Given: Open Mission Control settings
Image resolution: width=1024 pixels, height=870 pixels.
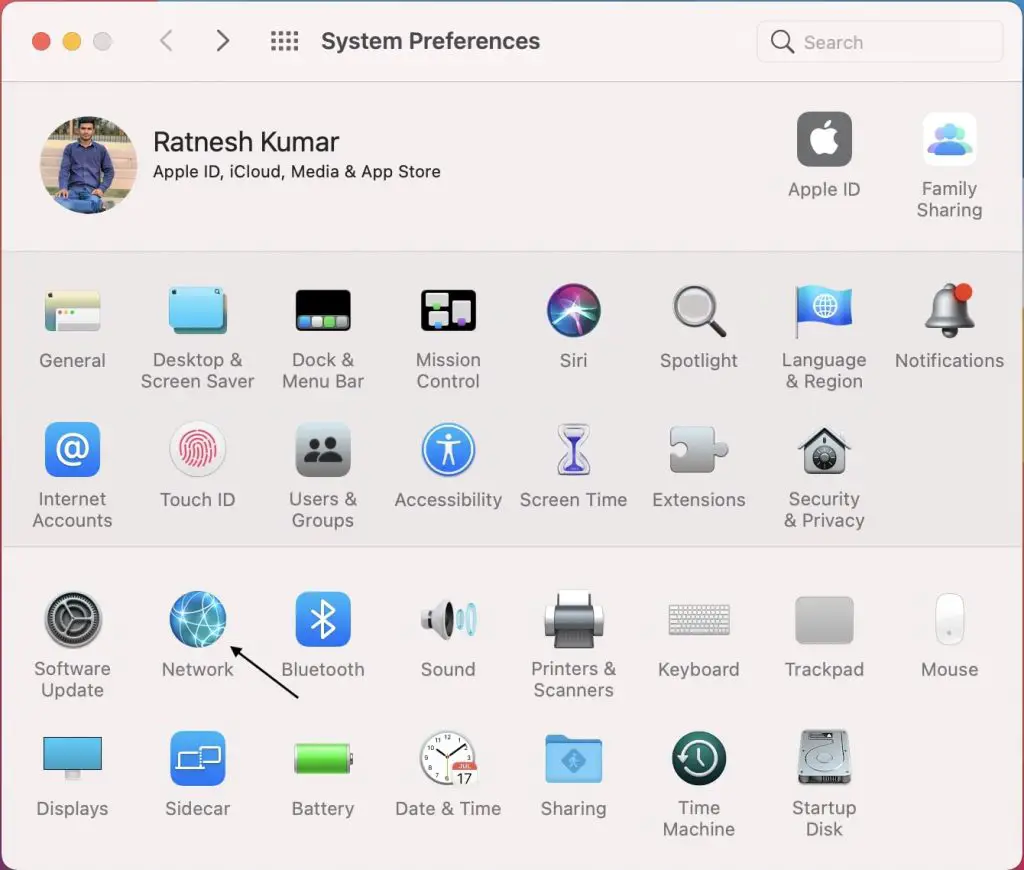Looking at the screenshot, I should (x=448, y=310).
